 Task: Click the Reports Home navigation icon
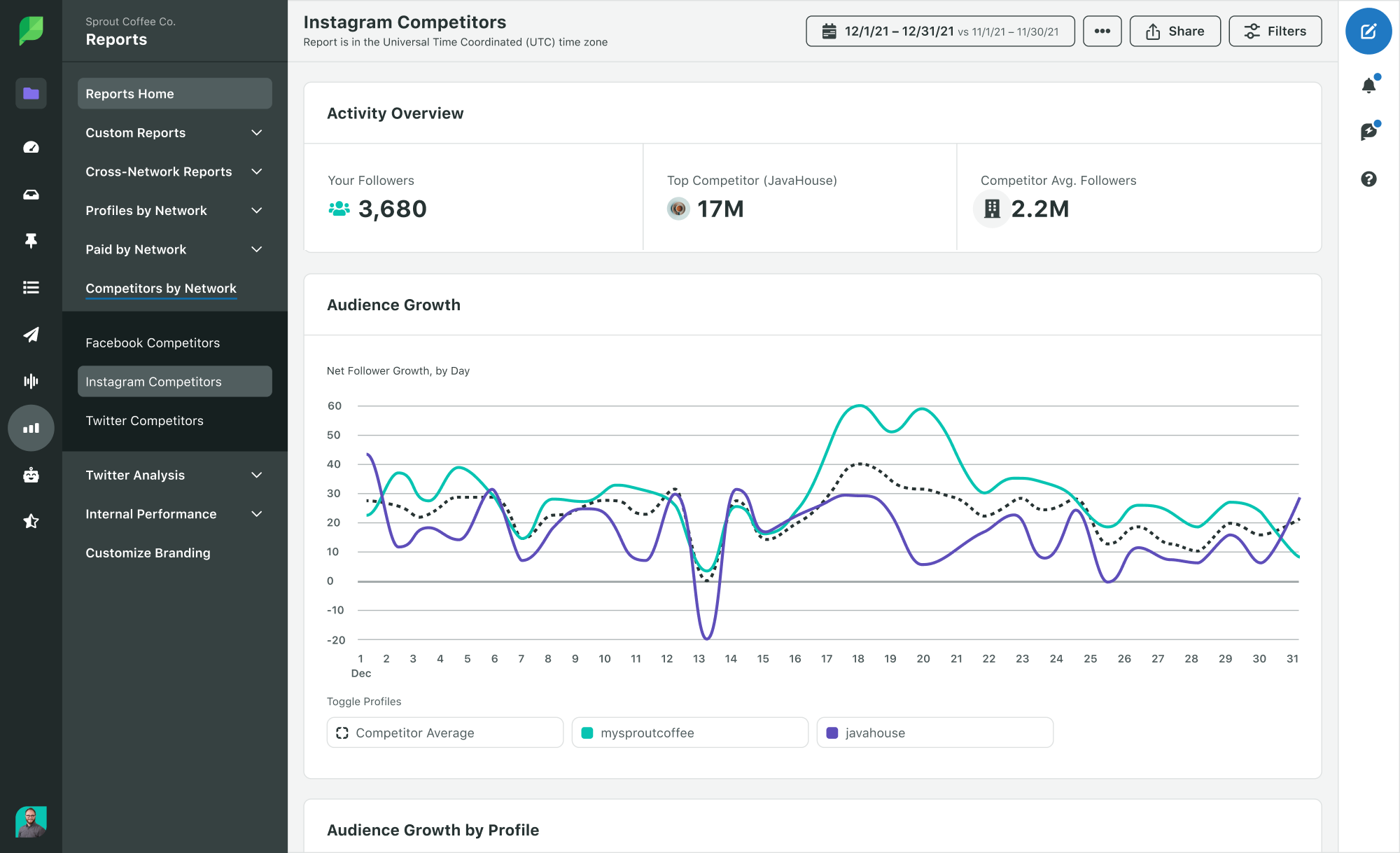point(30,93)
